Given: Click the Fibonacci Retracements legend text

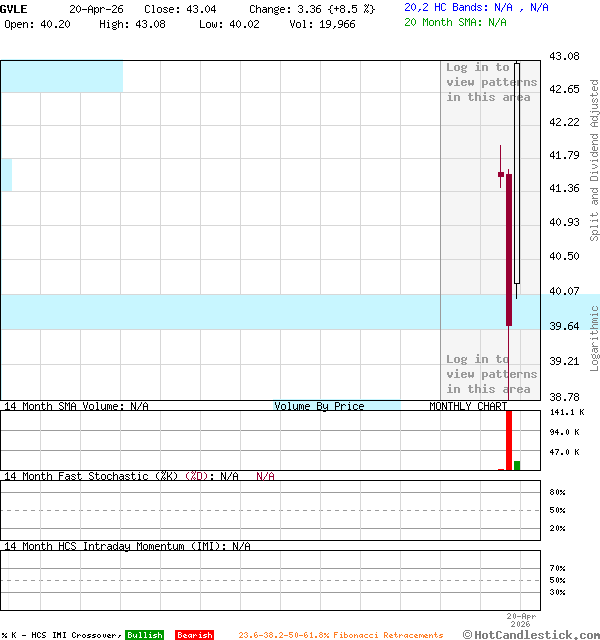Looking at the screenshot, I should coord(340,635).
